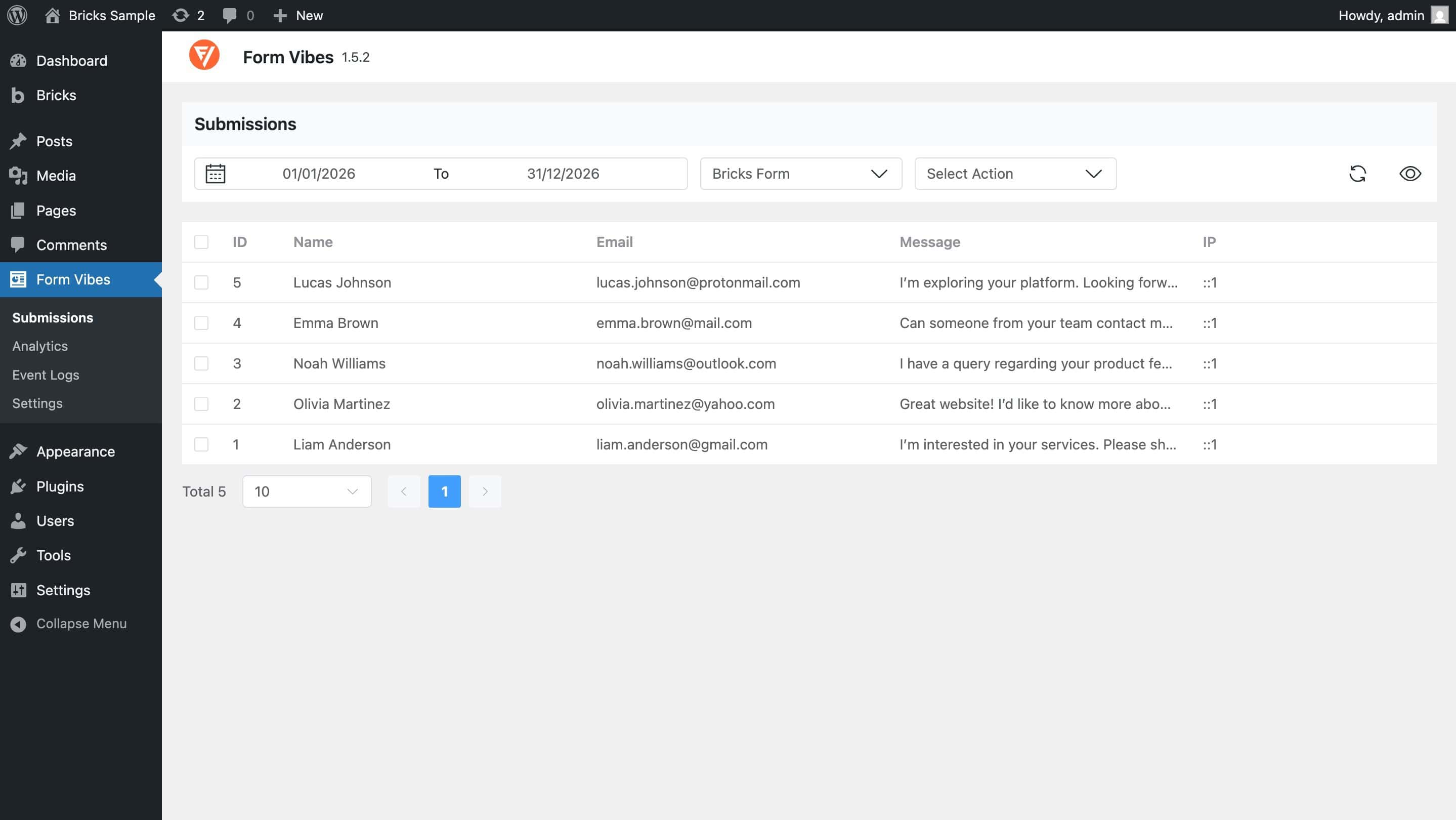Check the row for Lucas Johnson
The height and width of the screenshot is (820, 1456).
(201, 282)
